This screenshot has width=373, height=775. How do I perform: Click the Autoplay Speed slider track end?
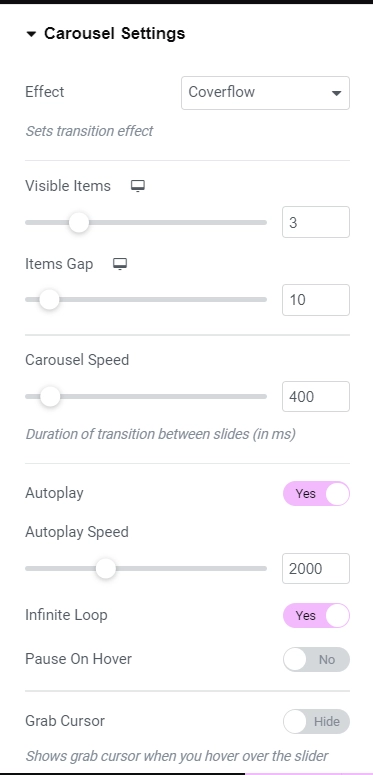coord(264,568)
